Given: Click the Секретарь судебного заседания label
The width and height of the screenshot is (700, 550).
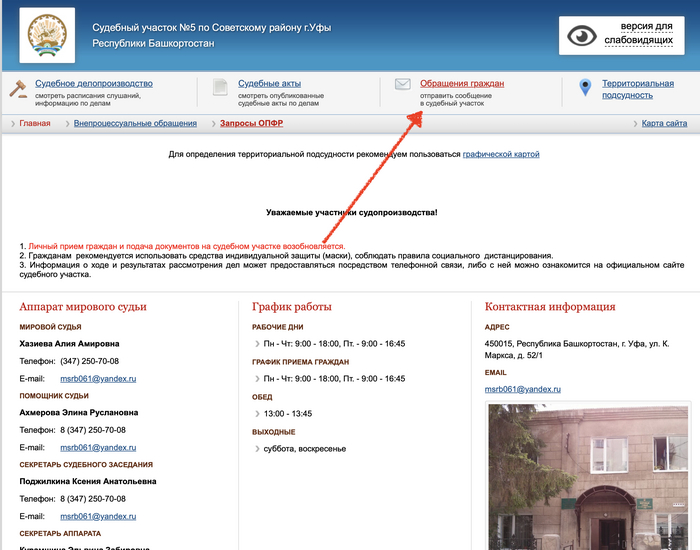Looking at the screenshot, I should point(86,465).
